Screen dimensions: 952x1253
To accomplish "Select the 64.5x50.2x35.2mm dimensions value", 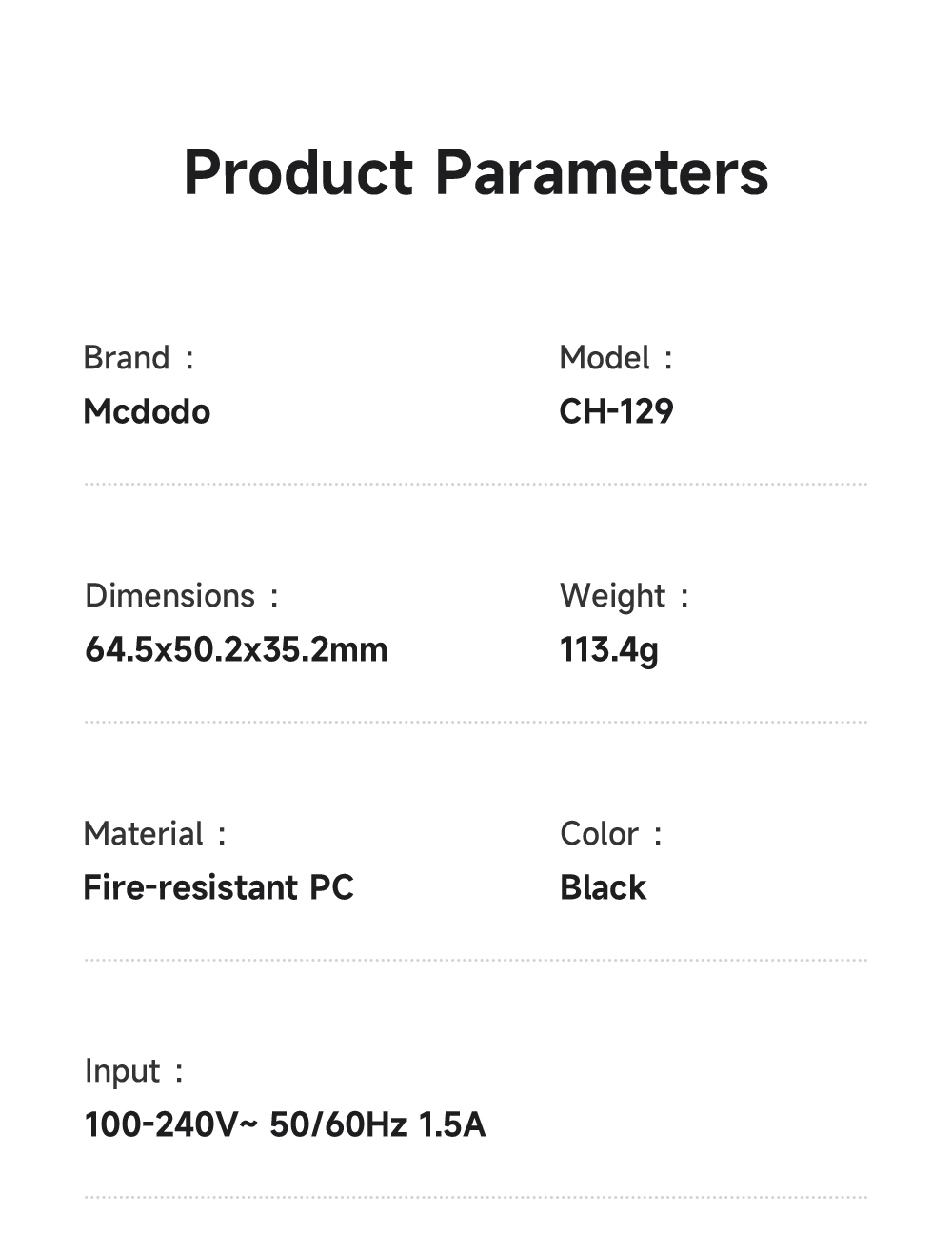I will click(x=236, y=649).
